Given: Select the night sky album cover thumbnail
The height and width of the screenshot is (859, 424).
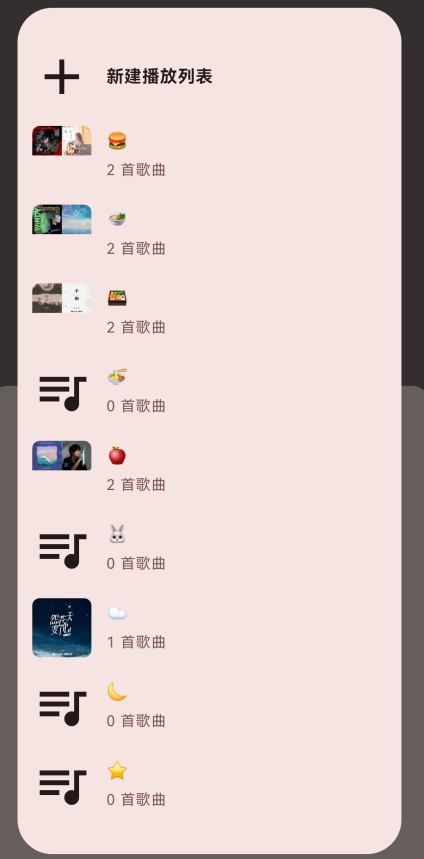Looking at the screenshot, I should [x=62, y=628].
